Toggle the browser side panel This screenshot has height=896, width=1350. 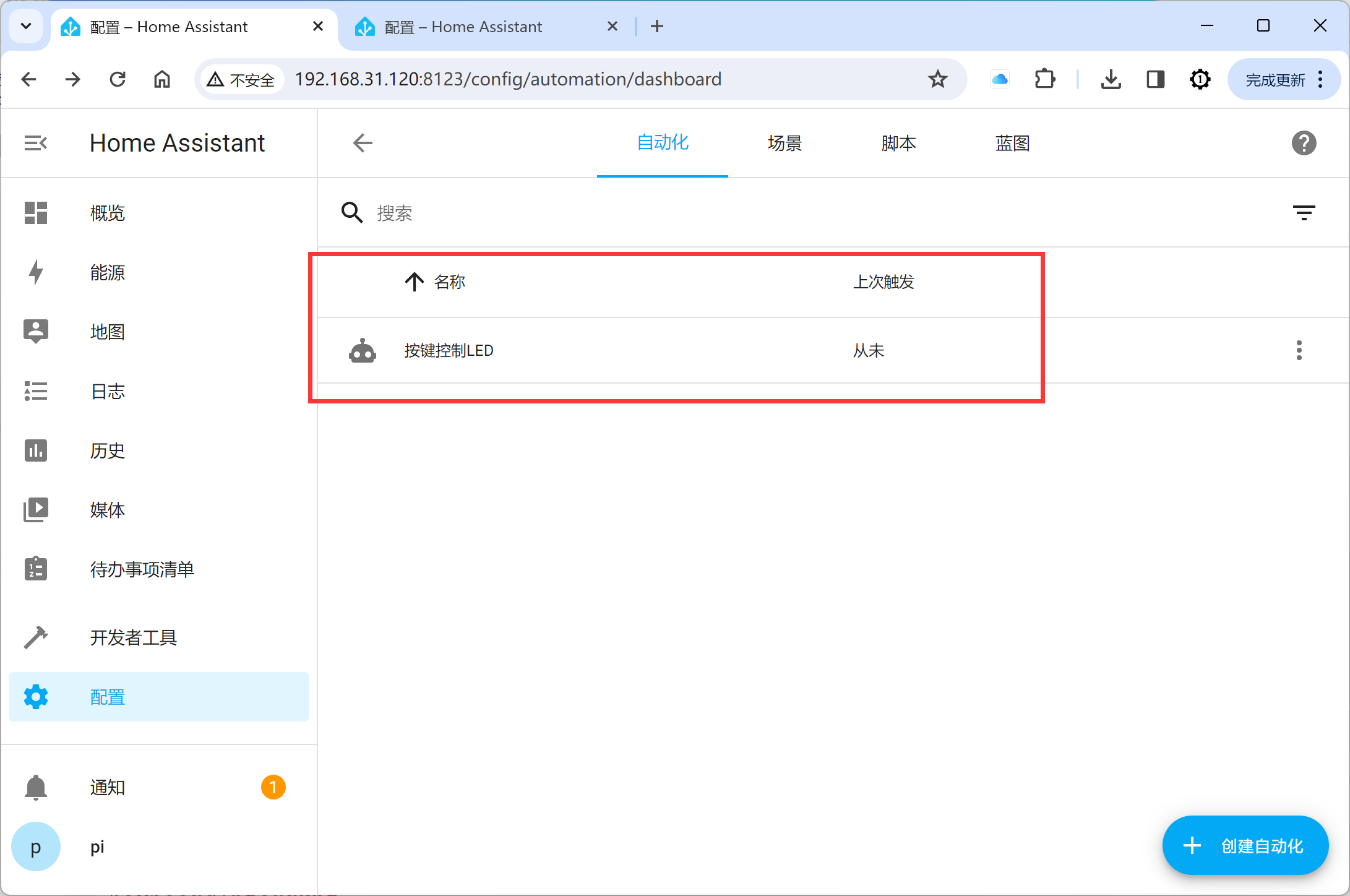[x=1156, y=79]
